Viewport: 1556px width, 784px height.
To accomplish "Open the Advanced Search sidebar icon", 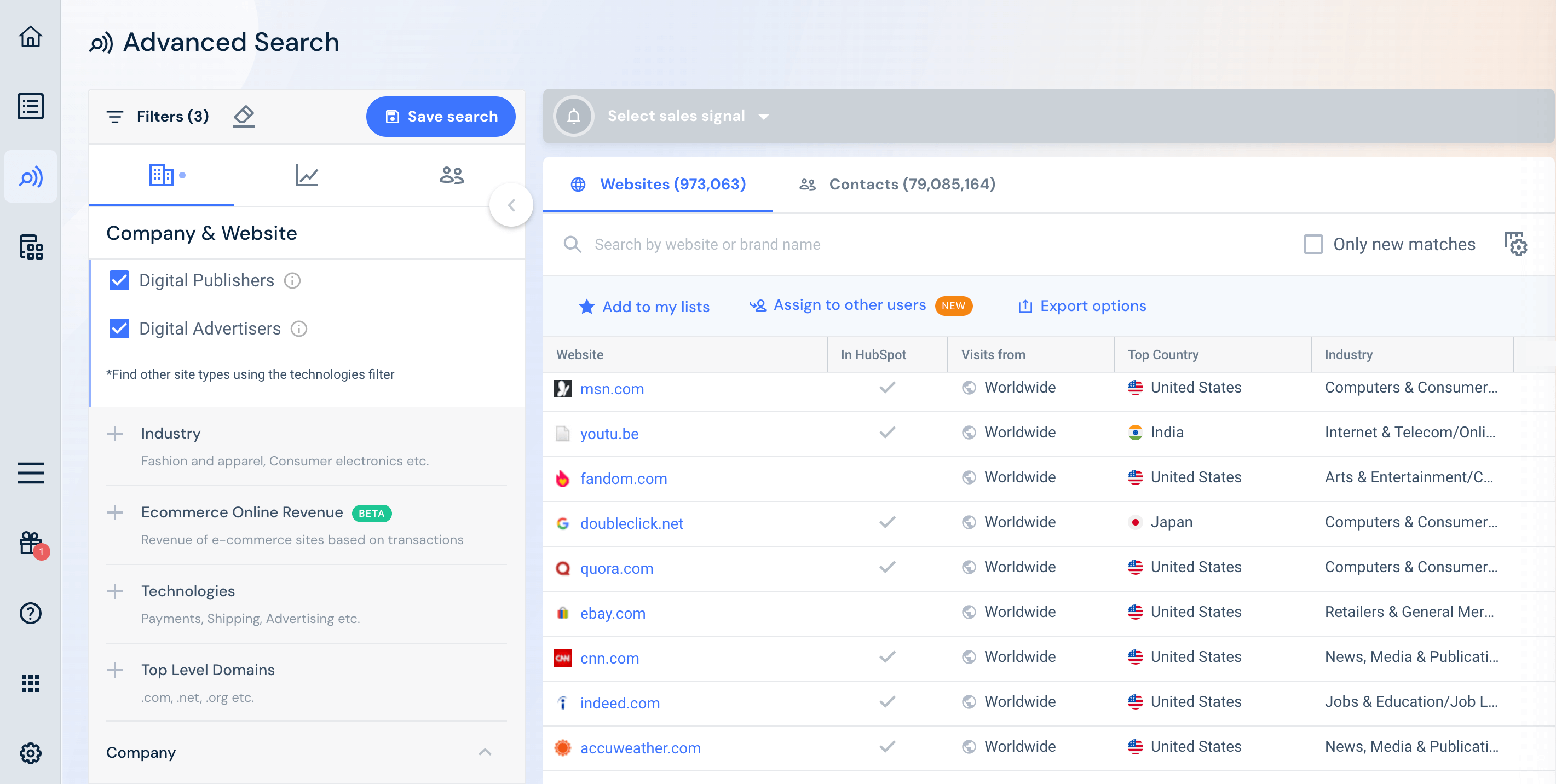I will (30, 176).
